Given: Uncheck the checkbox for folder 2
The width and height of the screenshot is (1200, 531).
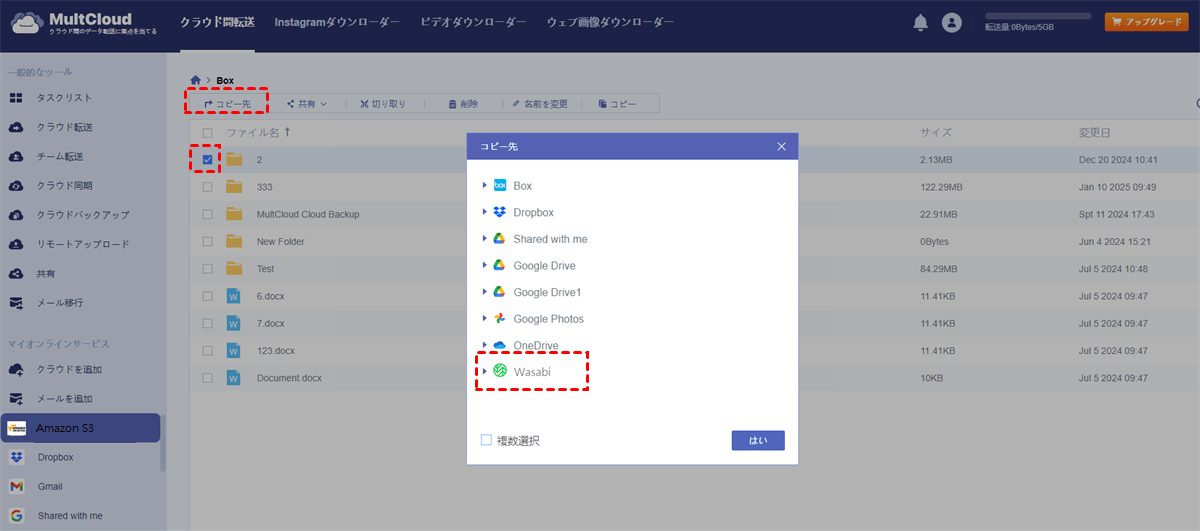Looking at the screenshot, I should click(x=207, y=159).
